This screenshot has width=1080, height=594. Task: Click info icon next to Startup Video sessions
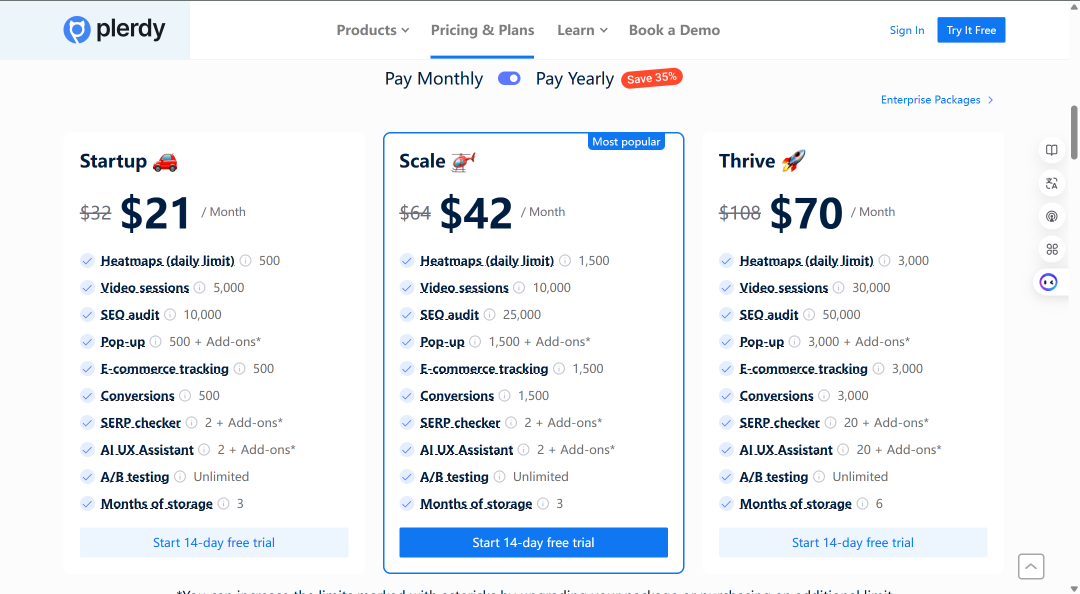point(200,287)
